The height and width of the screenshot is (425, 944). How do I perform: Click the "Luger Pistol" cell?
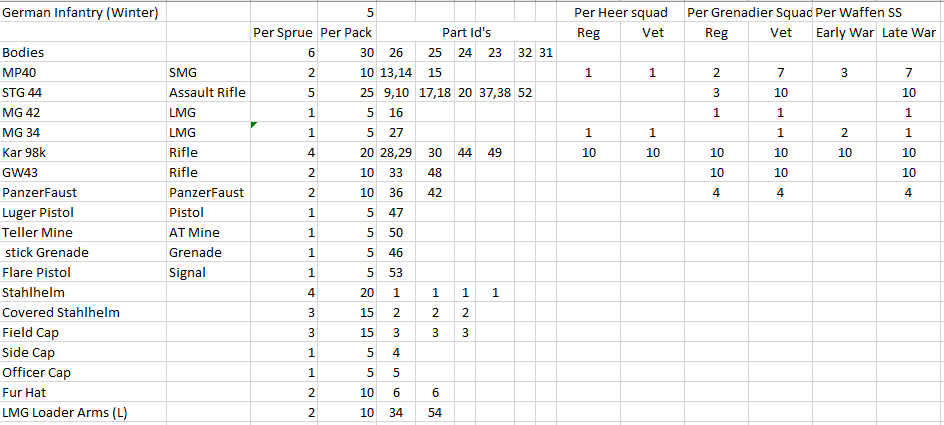coord(82,212)
